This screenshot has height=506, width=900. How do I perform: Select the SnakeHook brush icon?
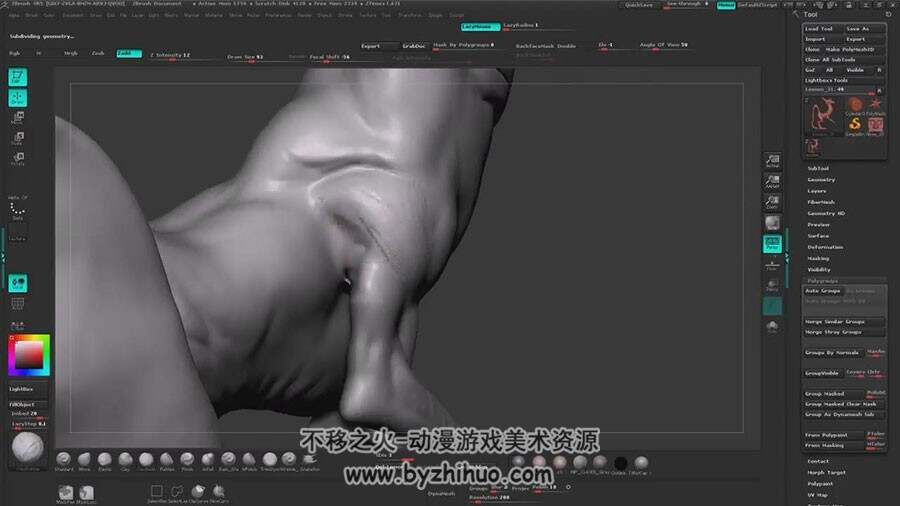pos(310,460)
